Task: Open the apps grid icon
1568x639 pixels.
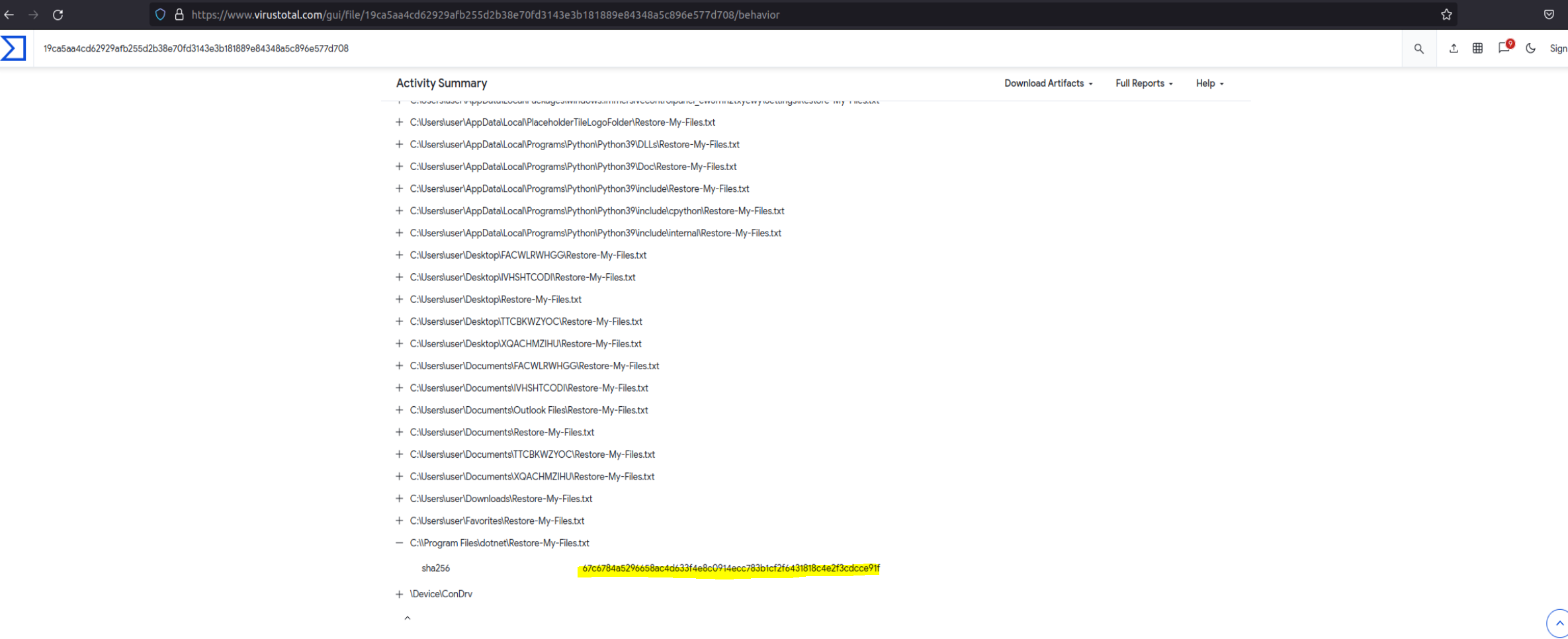Action: 1477,48
